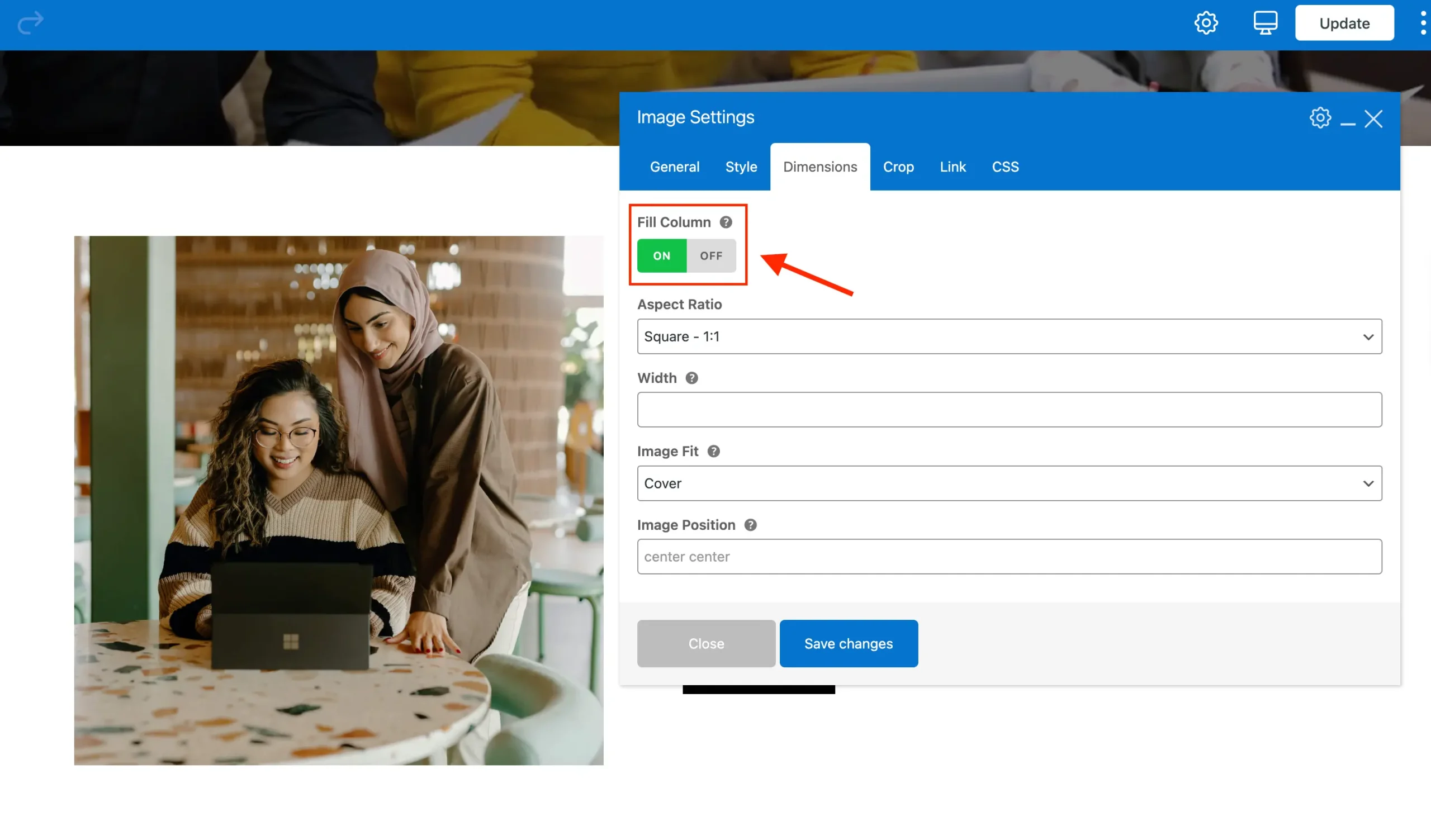The image size is (1431, 840).
Task: Open responsive preview desktop monitor icon
Action: coord(1265,23)
